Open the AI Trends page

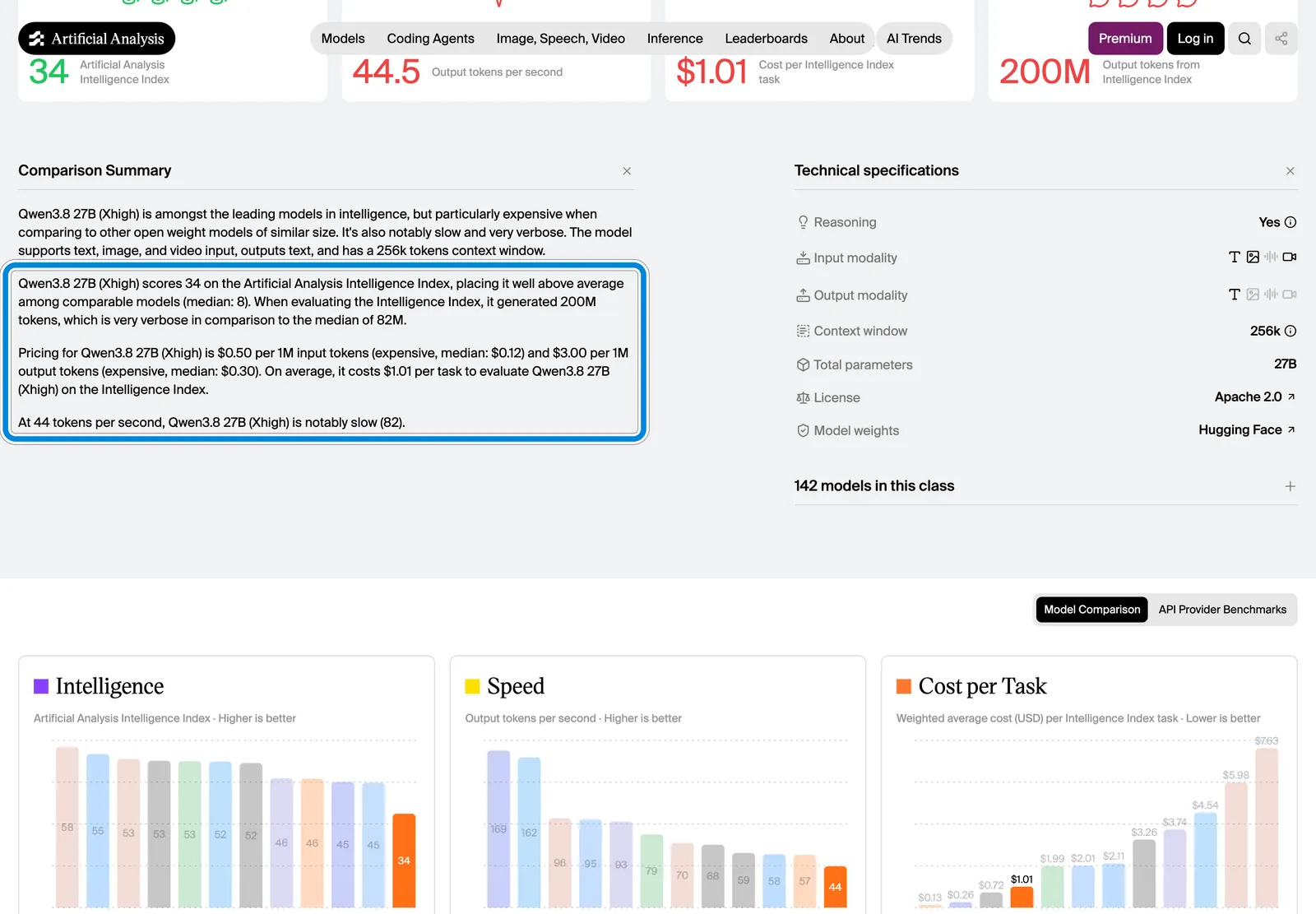click(914, 39)
